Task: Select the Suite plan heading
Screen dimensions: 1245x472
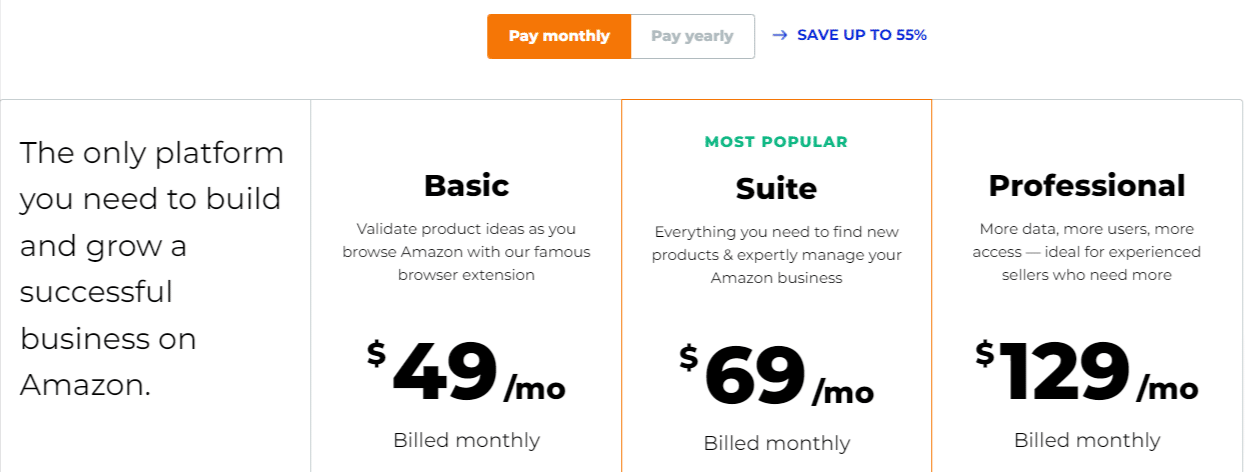Action: [776, 188]
